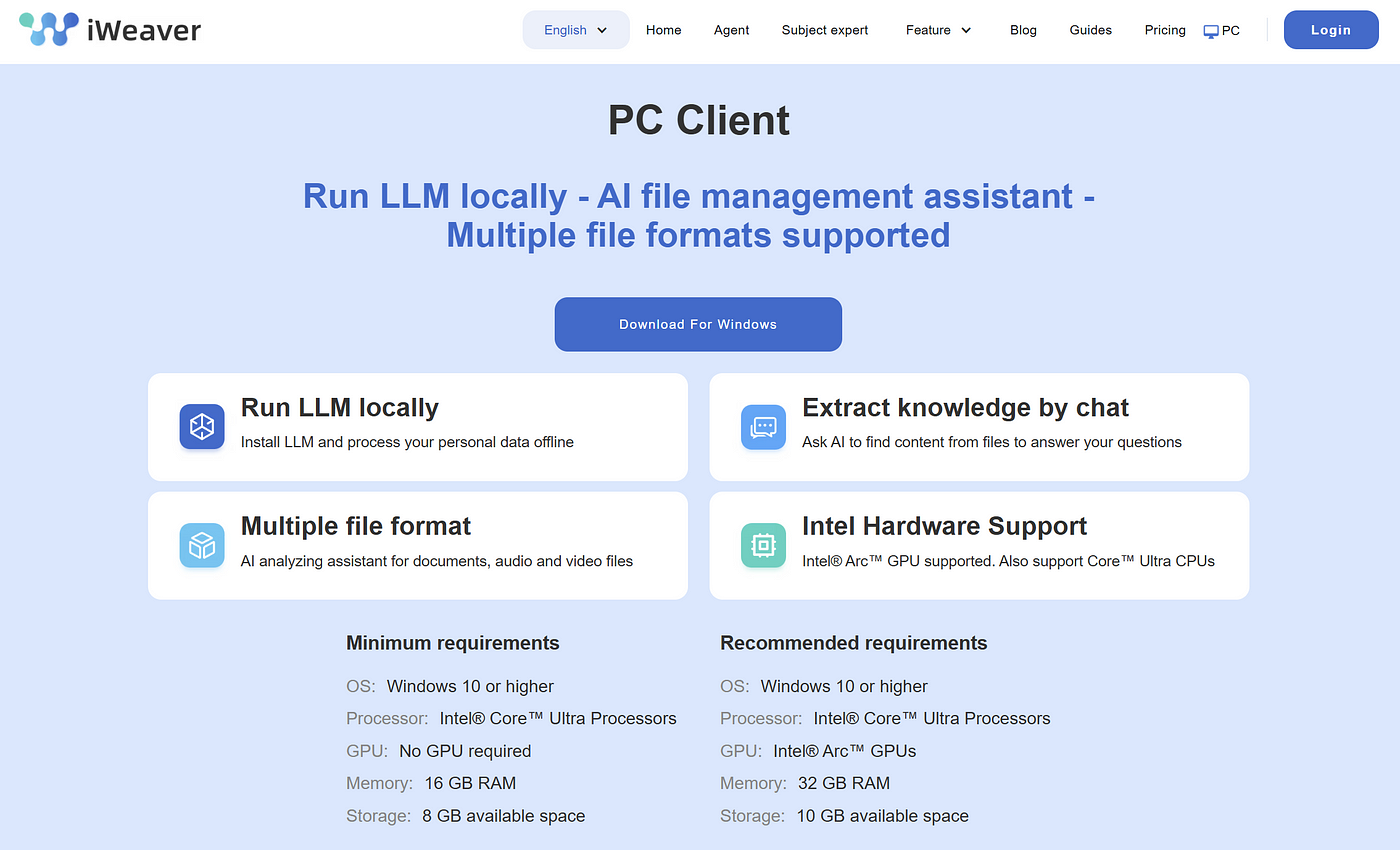Click the Run LLM locally cube icon
Viewport: 1400px width, 850px height.
(x=202, y=427)
